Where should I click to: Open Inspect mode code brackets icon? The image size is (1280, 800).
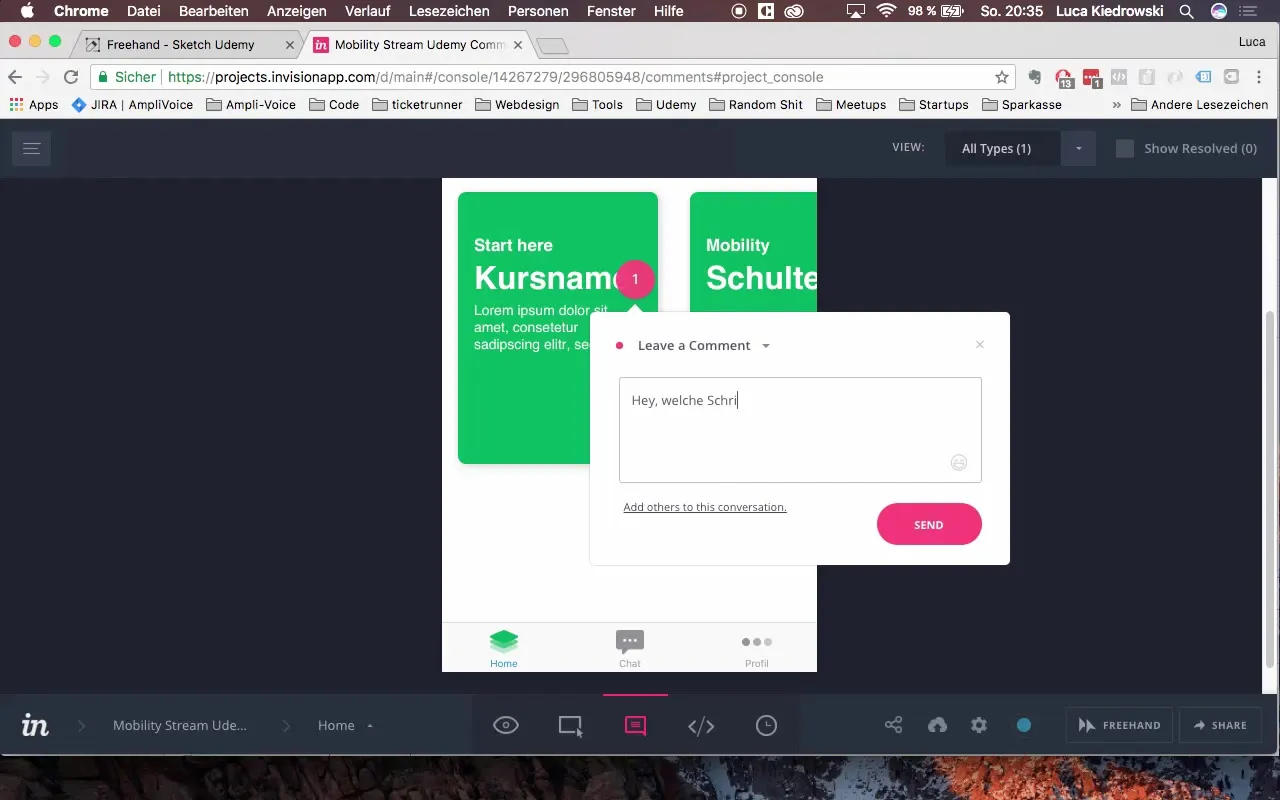(701, 726)
